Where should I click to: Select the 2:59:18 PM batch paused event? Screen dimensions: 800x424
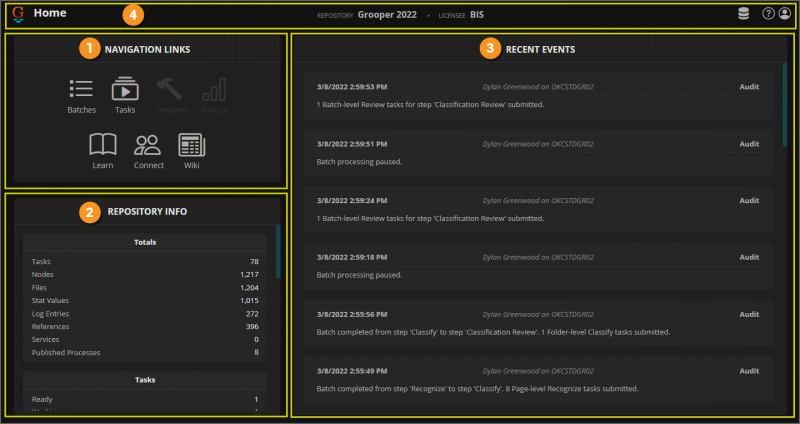(x=538, y=266)
